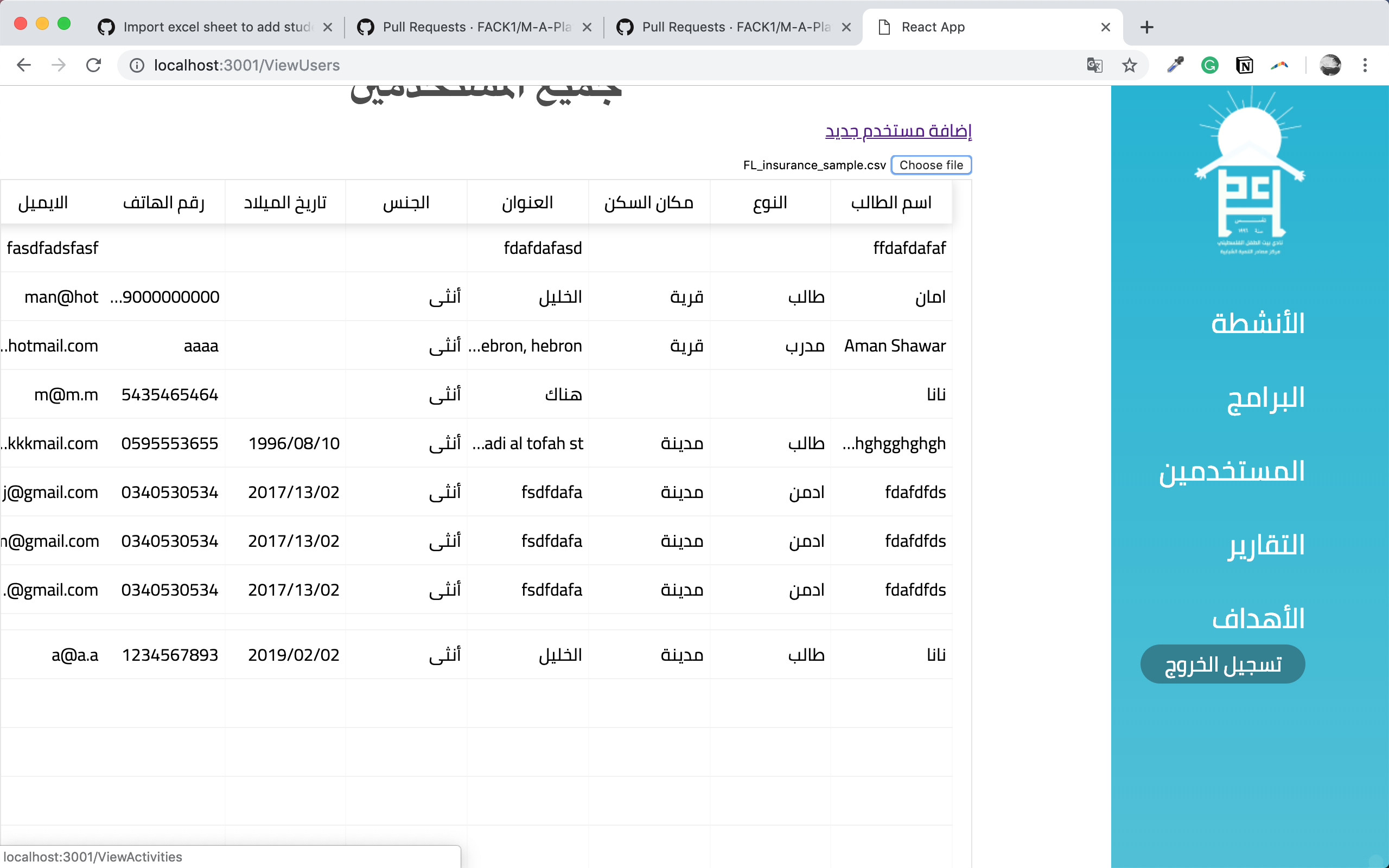
Task: Open Chrome three-dot menu
Action: click(1365, 66)
